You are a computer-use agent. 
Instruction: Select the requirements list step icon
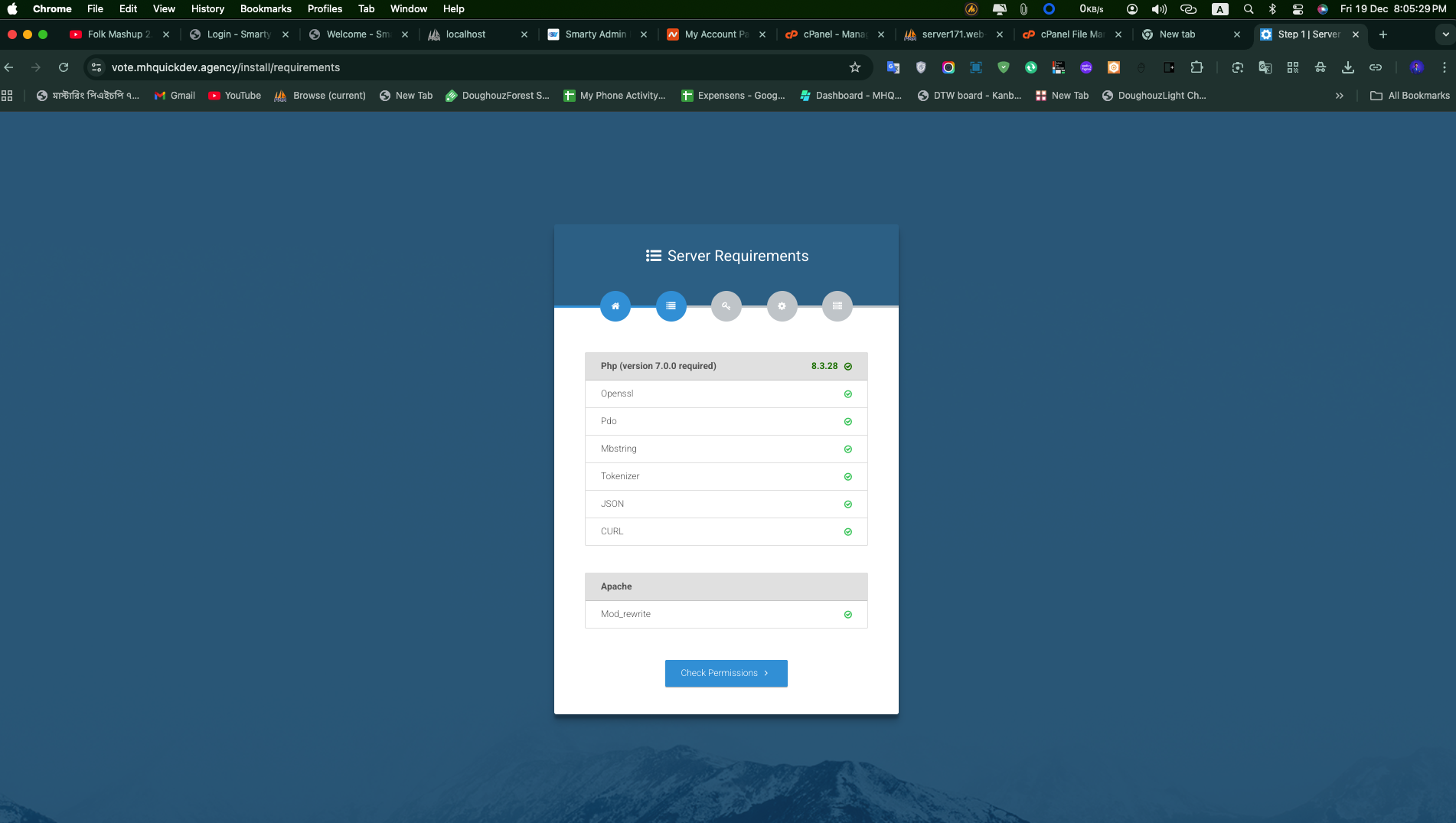(x=671, y=306)
